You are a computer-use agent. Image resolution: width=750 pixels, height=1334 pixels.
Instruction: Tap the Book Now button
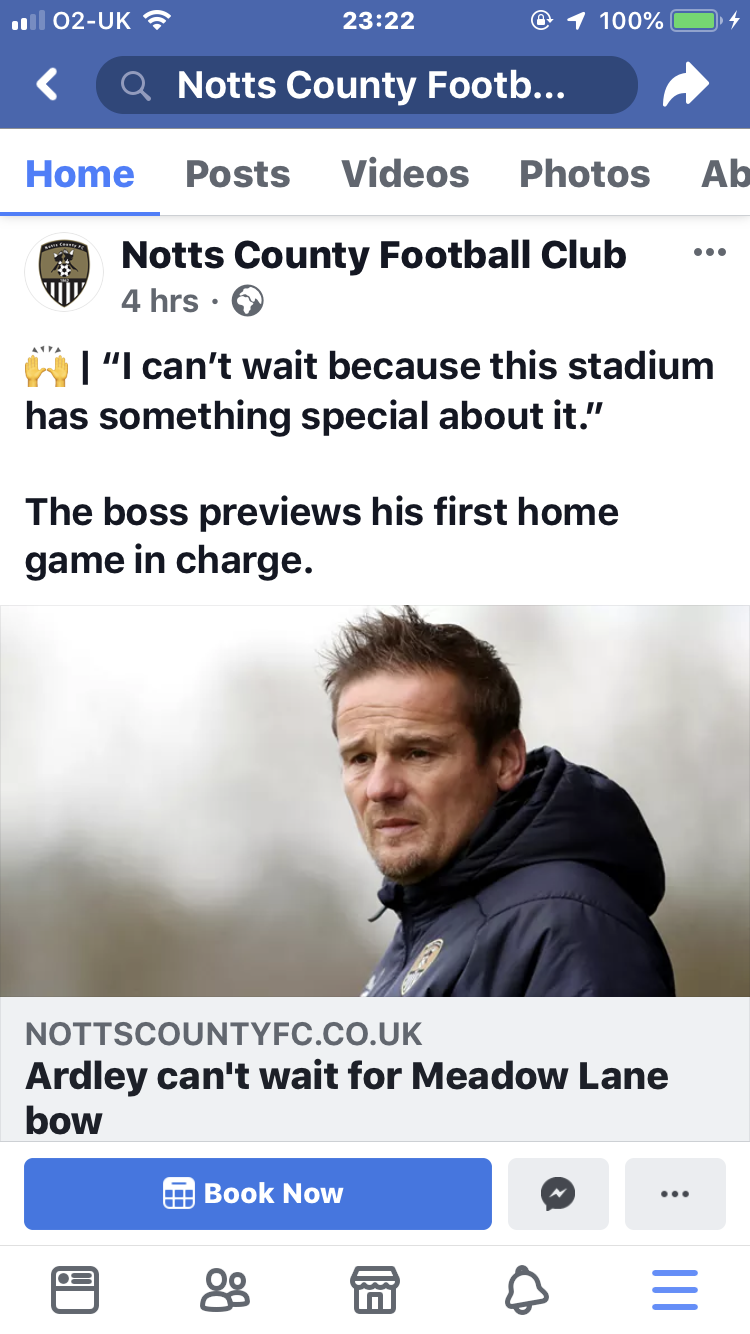(x=258, y=1193)
